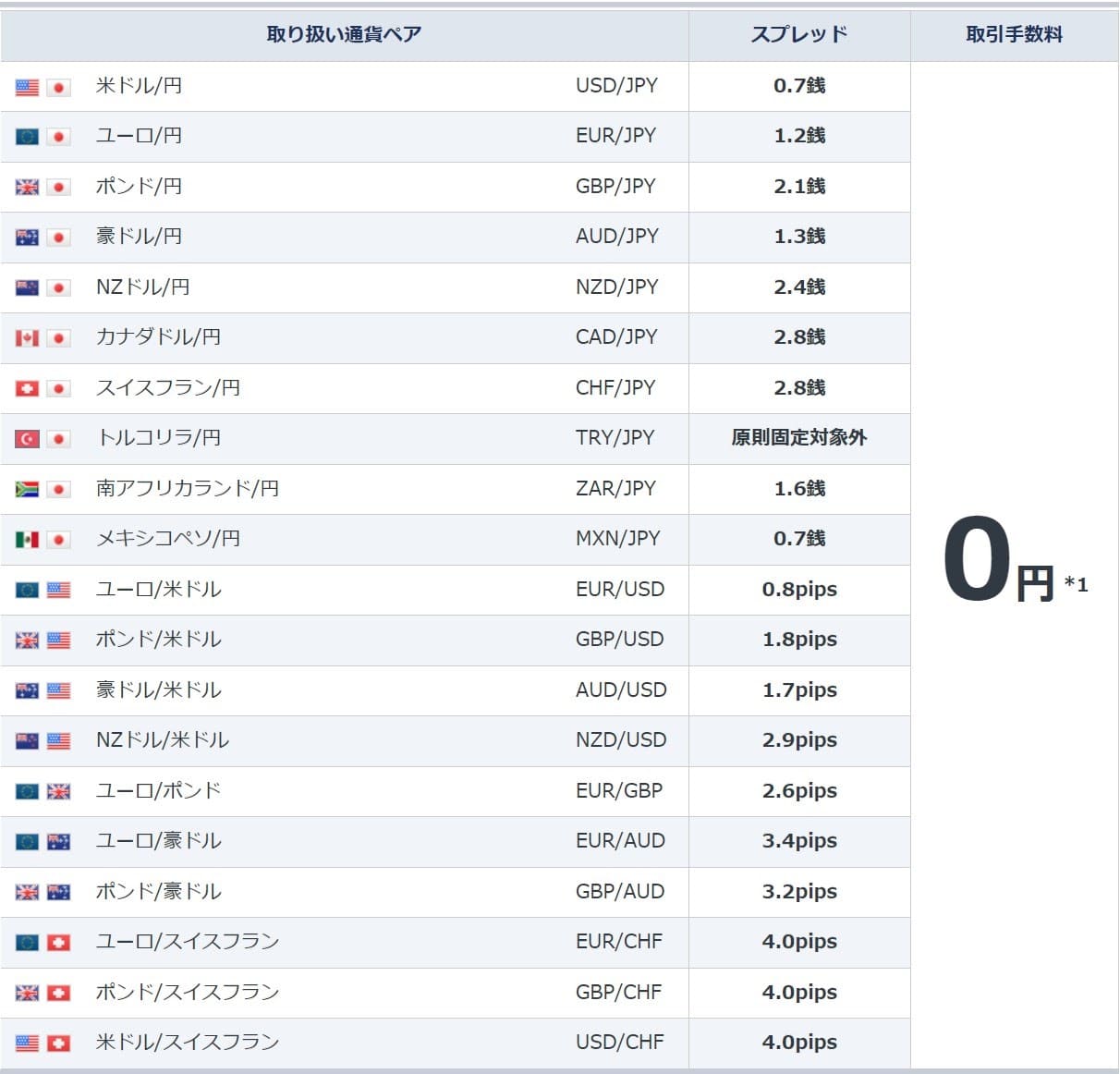Image resolution: width=1120 pixels, height=1074 pixels.
Task: Select the EUR/USD ticker code
Action: coord(619,590)
